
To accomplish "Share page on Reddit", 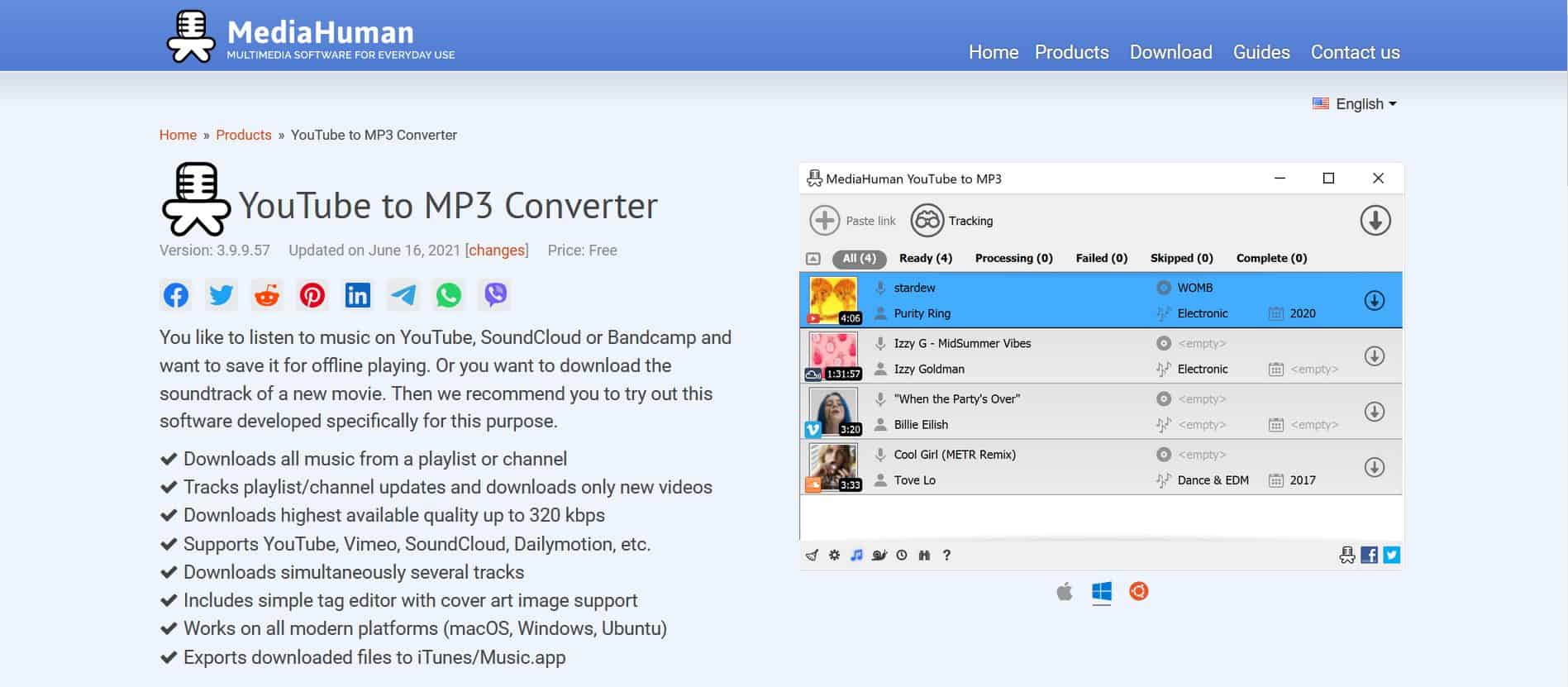I will [x=267, y=295].
